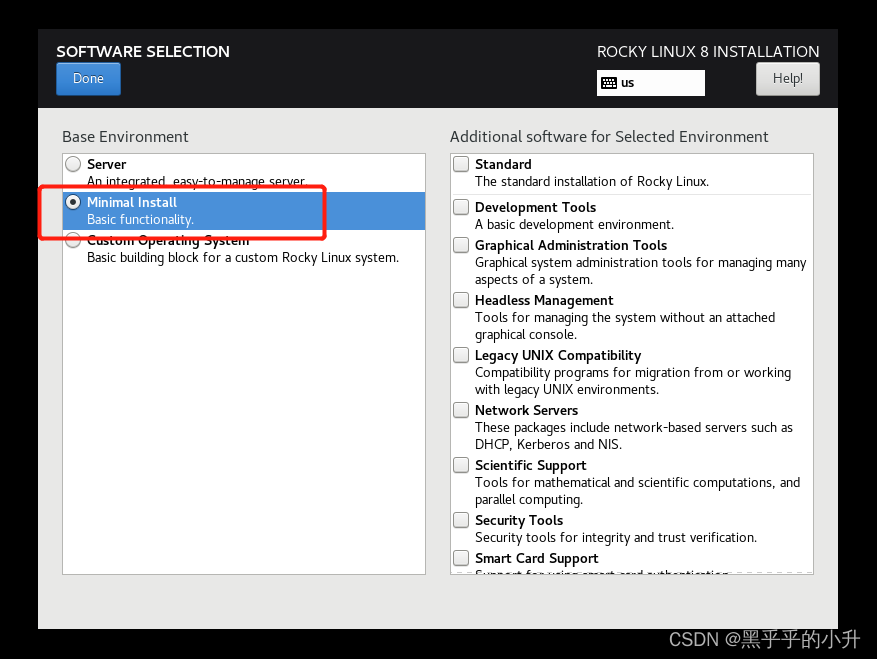Tick the Scientific Support checkbox
The image size is (877, 659).
[461, 465]
